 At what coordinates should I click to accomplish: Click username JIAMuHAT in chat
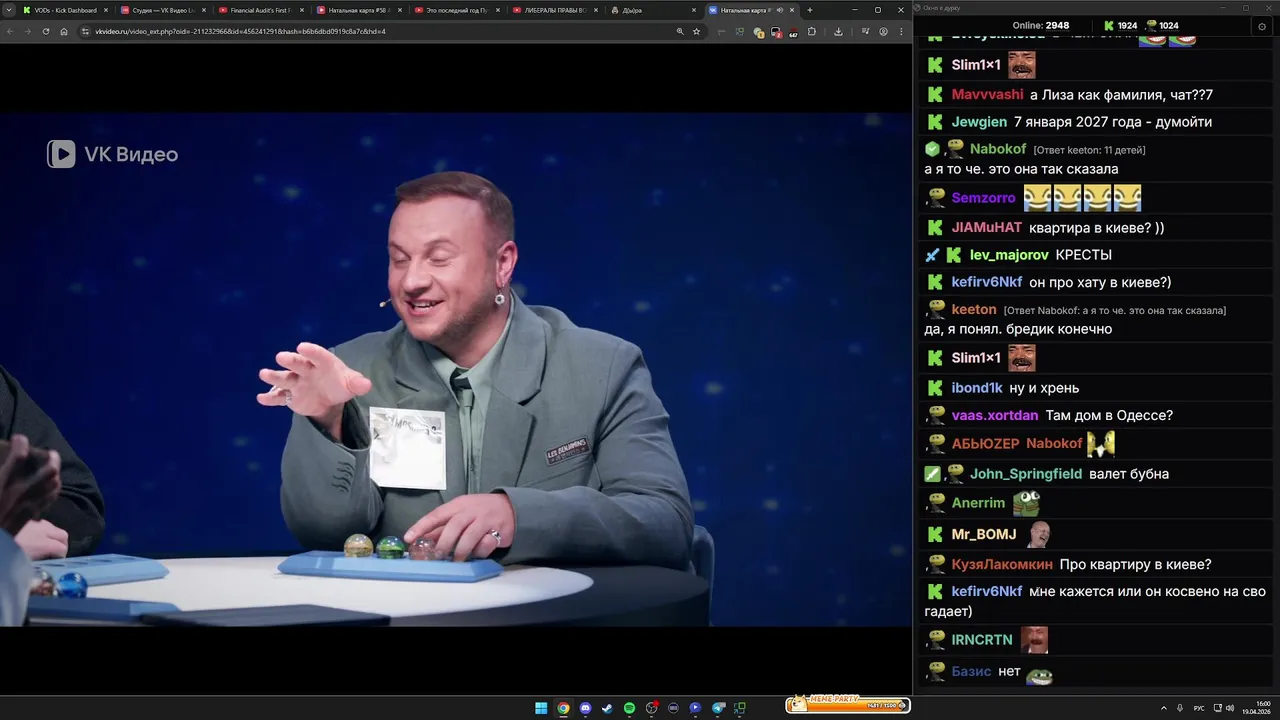(x=986, y=227)
